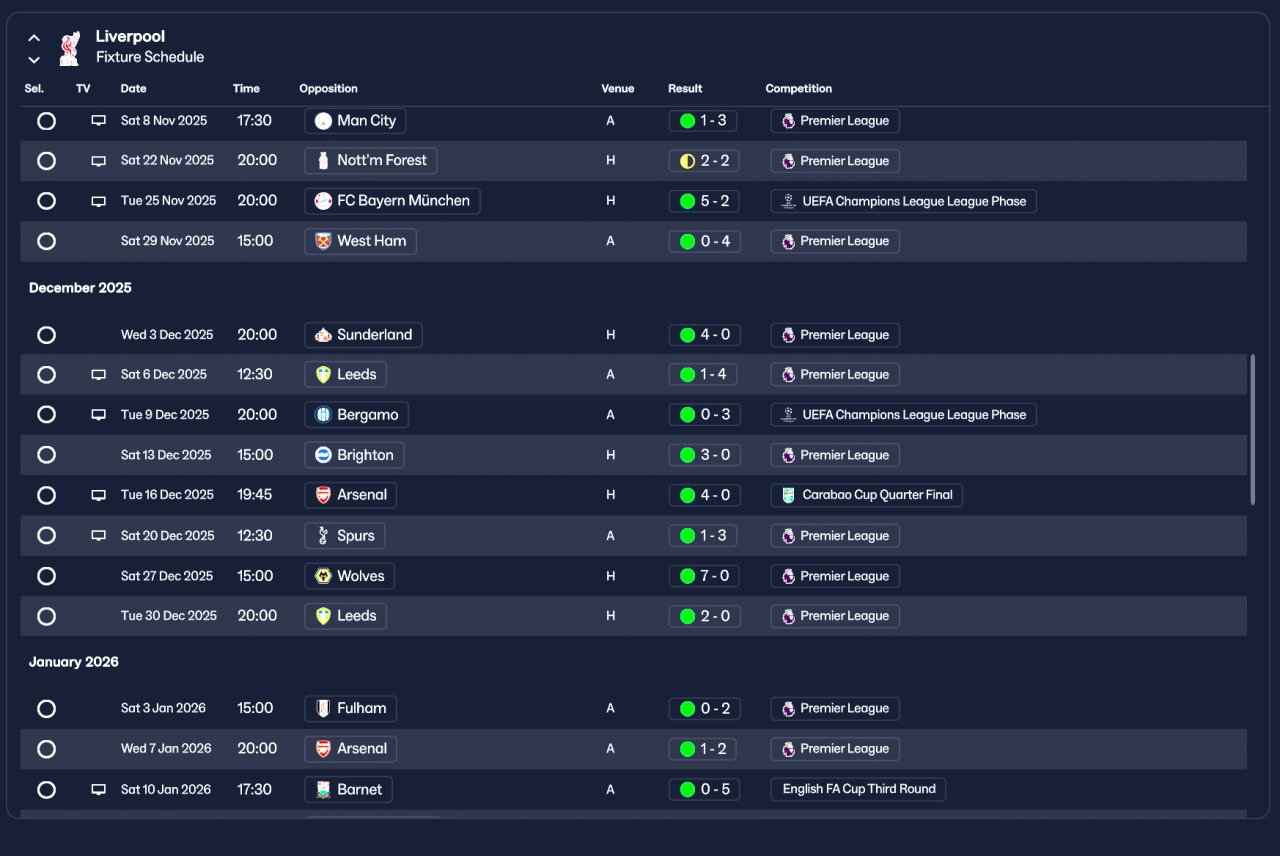Open Leeds opposition on 30 Dec row
Screen dimensions: 1280x856
point(345,616)
